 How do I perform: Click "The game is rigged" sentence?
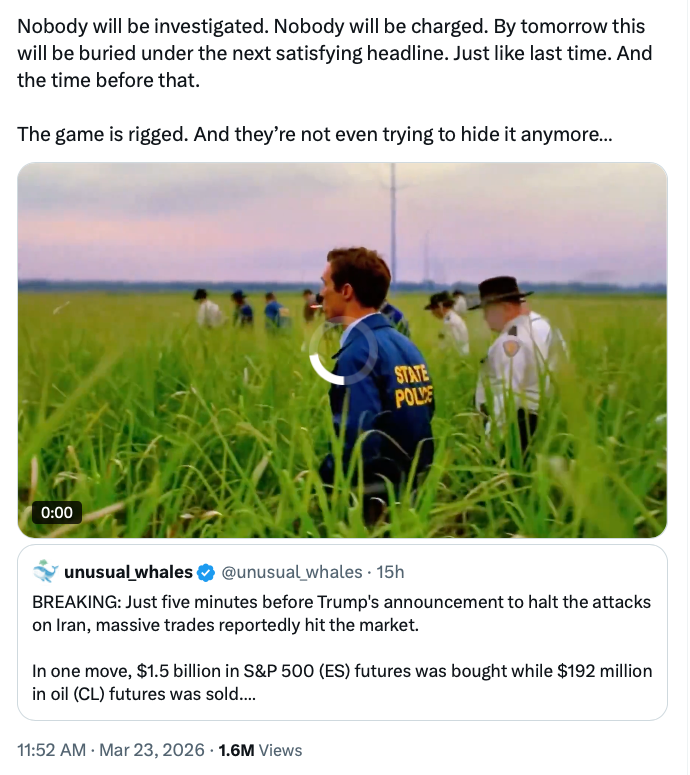pos(312,133)
